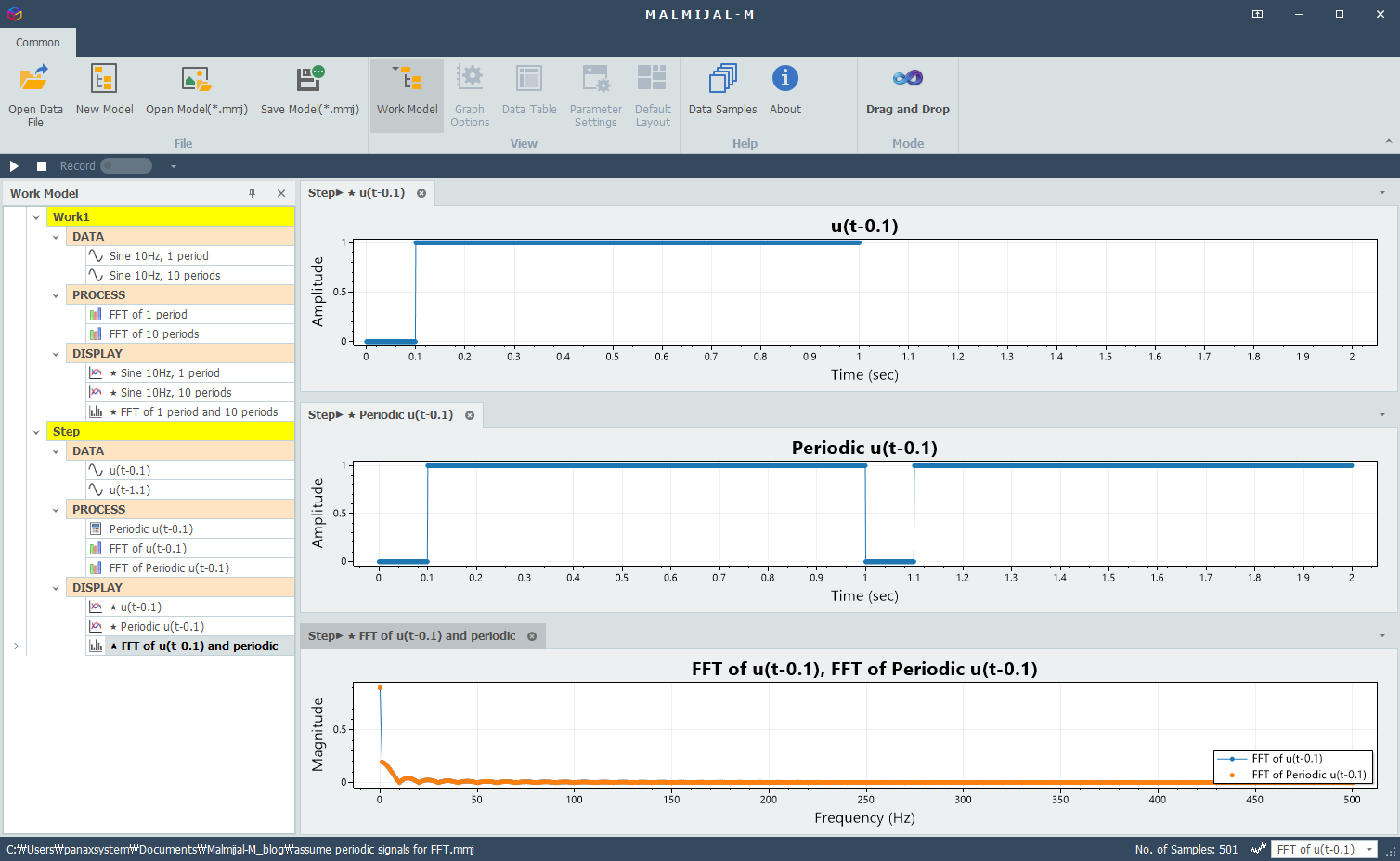Image resolution: width=1400 pixels, height=861 pixels.
Task: Open the tab list dropdown of the u(t-0.1) graph pane
Action: 1382,193
